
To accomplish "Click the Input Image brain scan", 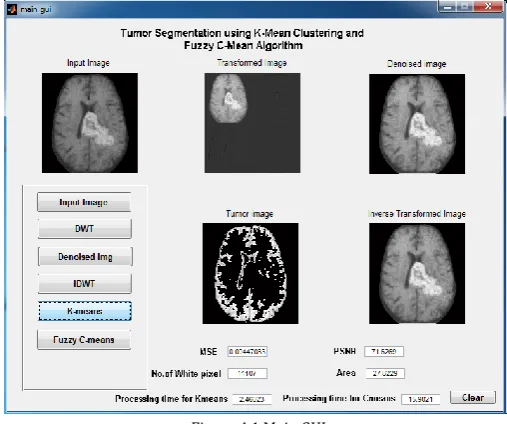I will point(90,123).
